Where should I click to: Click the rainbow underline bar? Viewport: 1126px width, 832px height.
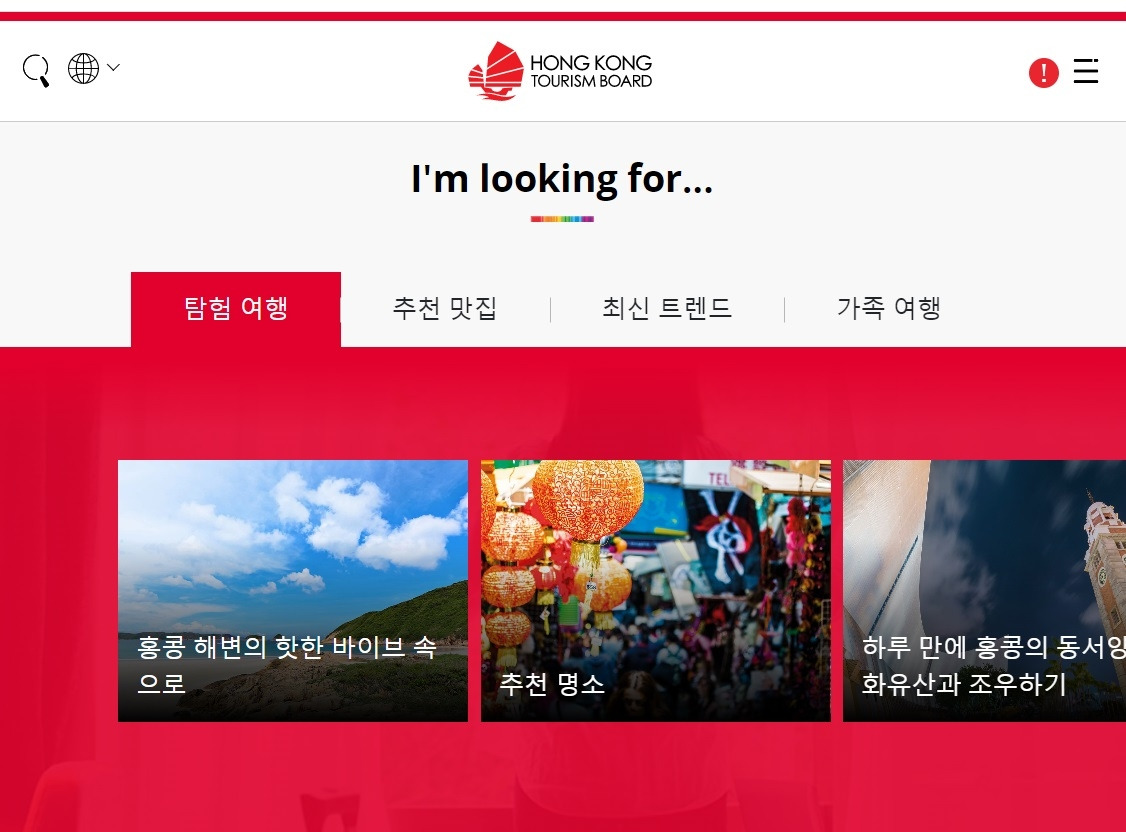coord(562,219)
